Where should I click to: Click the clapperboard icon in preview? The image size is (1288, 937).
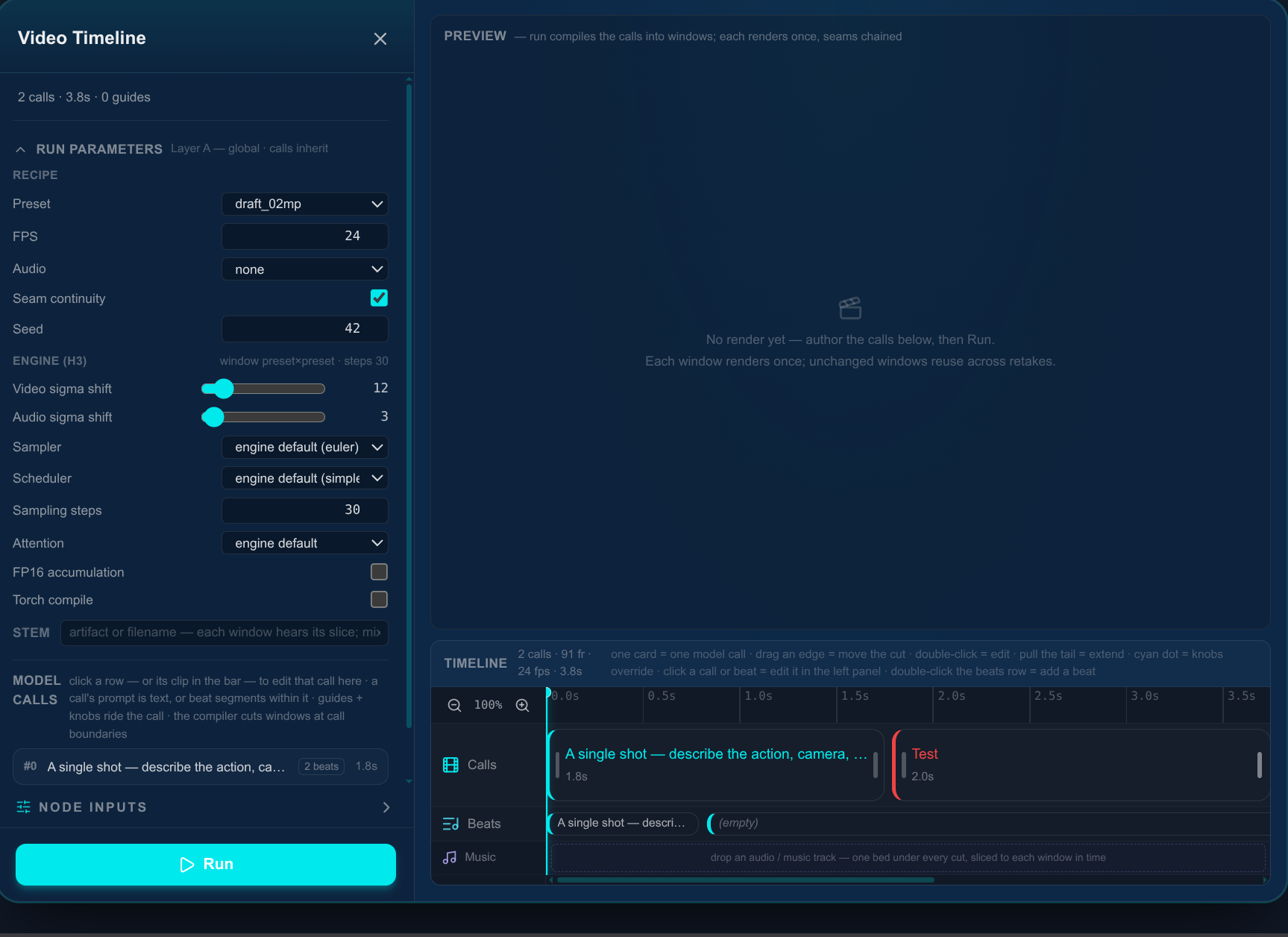(x=850, y=308)
